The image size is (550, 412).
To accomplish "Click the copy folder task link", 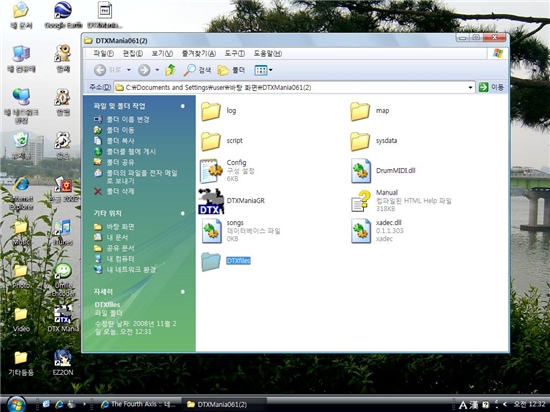I will 114,141.
